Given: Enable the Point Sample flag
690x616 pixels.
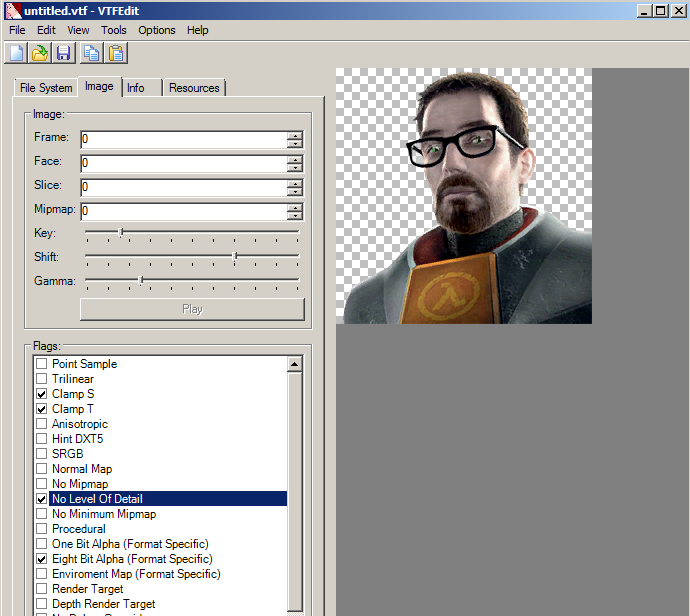Looking at the screenshot, I should click(42, 364).
